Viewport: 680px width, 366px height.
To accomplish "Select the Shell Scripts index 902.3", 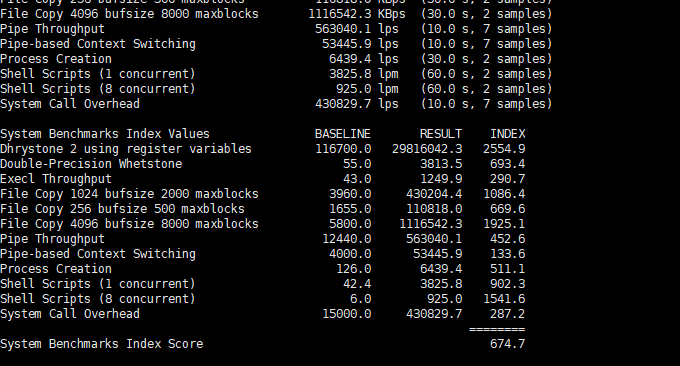I will 507,284.
